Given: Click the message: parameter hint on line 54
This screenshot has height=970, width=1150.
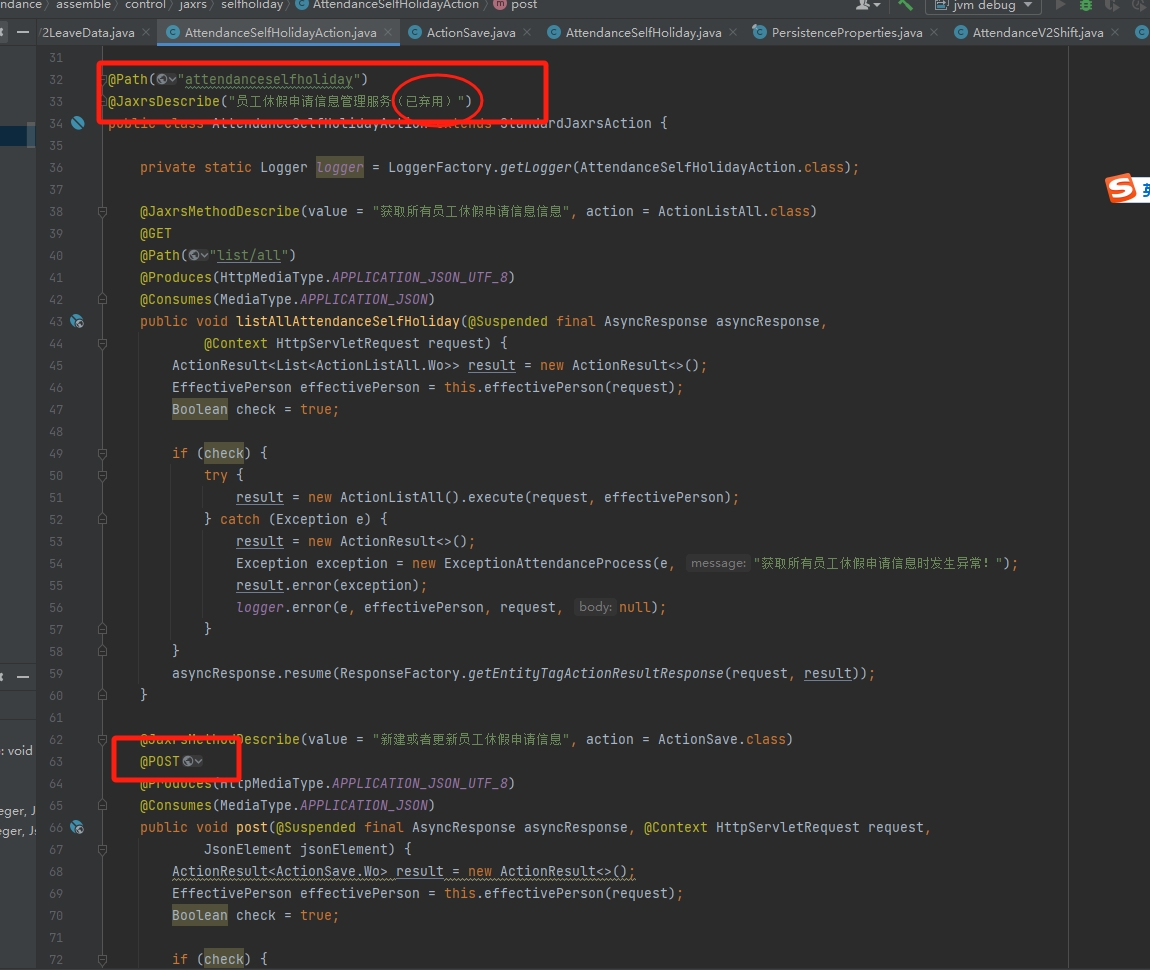Looking at the screenshot, I should click(x=718, y=563).
